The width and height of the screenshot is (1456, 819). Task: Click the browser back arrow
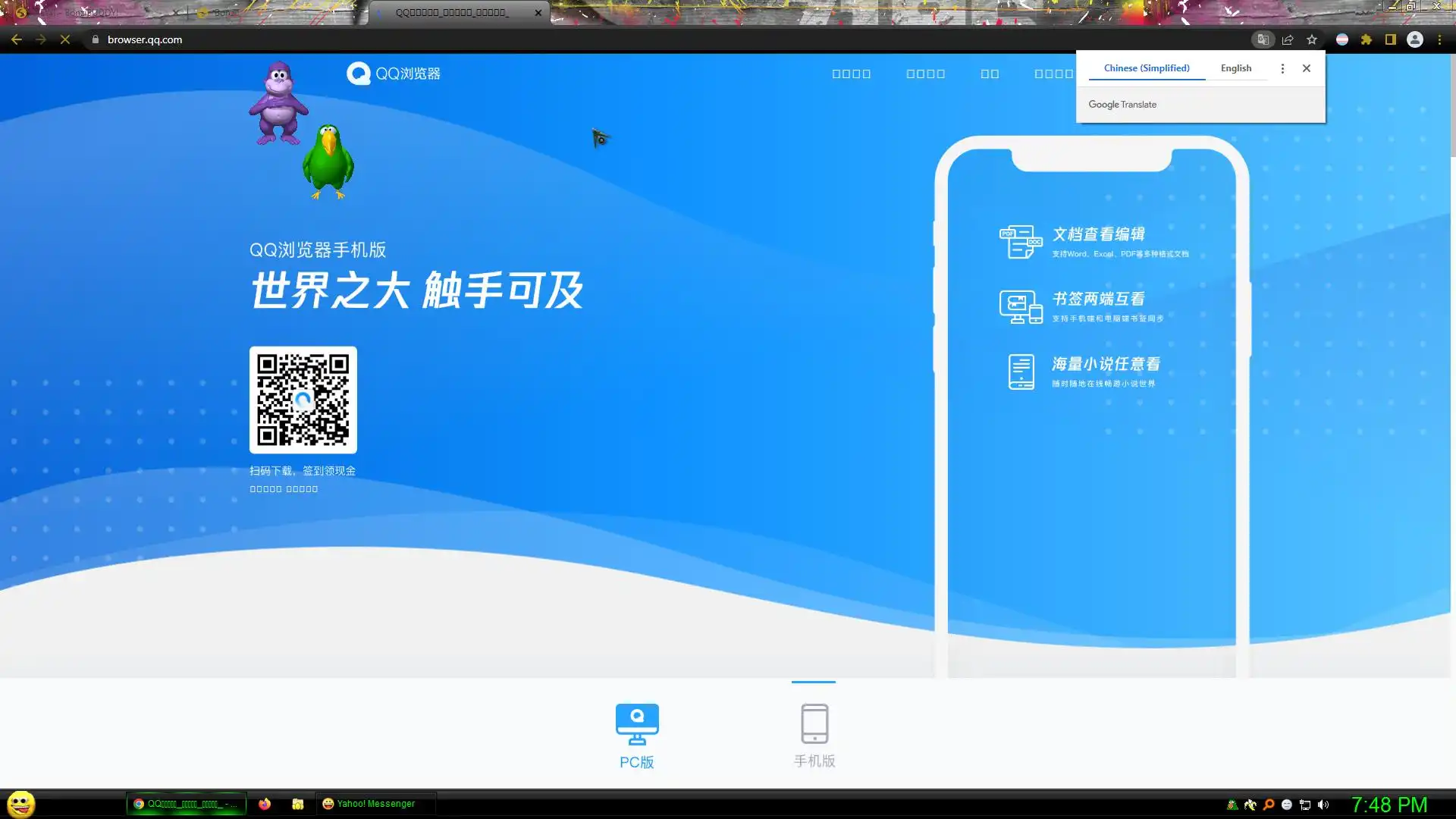17,39
